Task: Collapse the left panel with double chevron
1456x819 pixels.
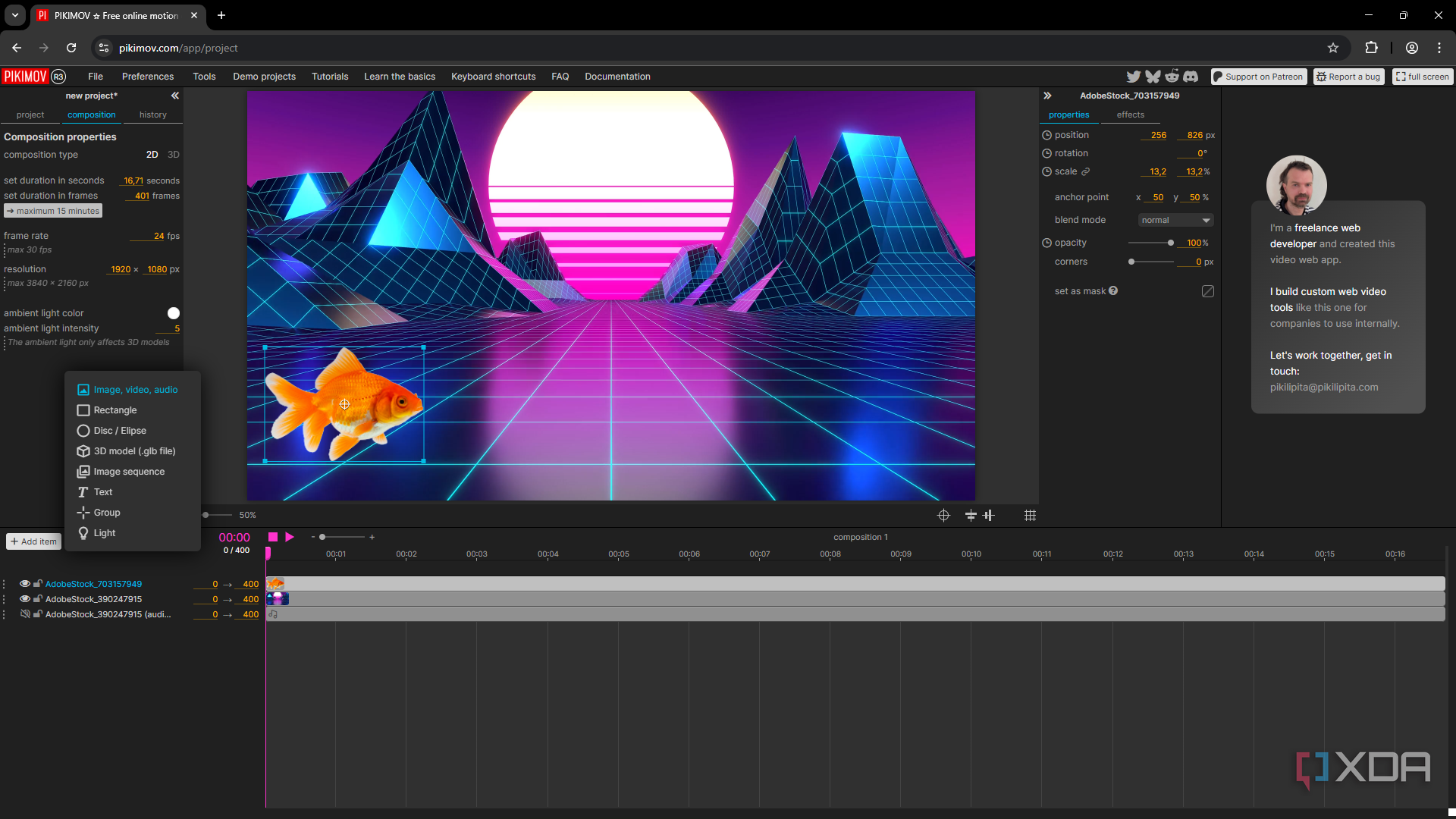Action: tap(175, 96)
